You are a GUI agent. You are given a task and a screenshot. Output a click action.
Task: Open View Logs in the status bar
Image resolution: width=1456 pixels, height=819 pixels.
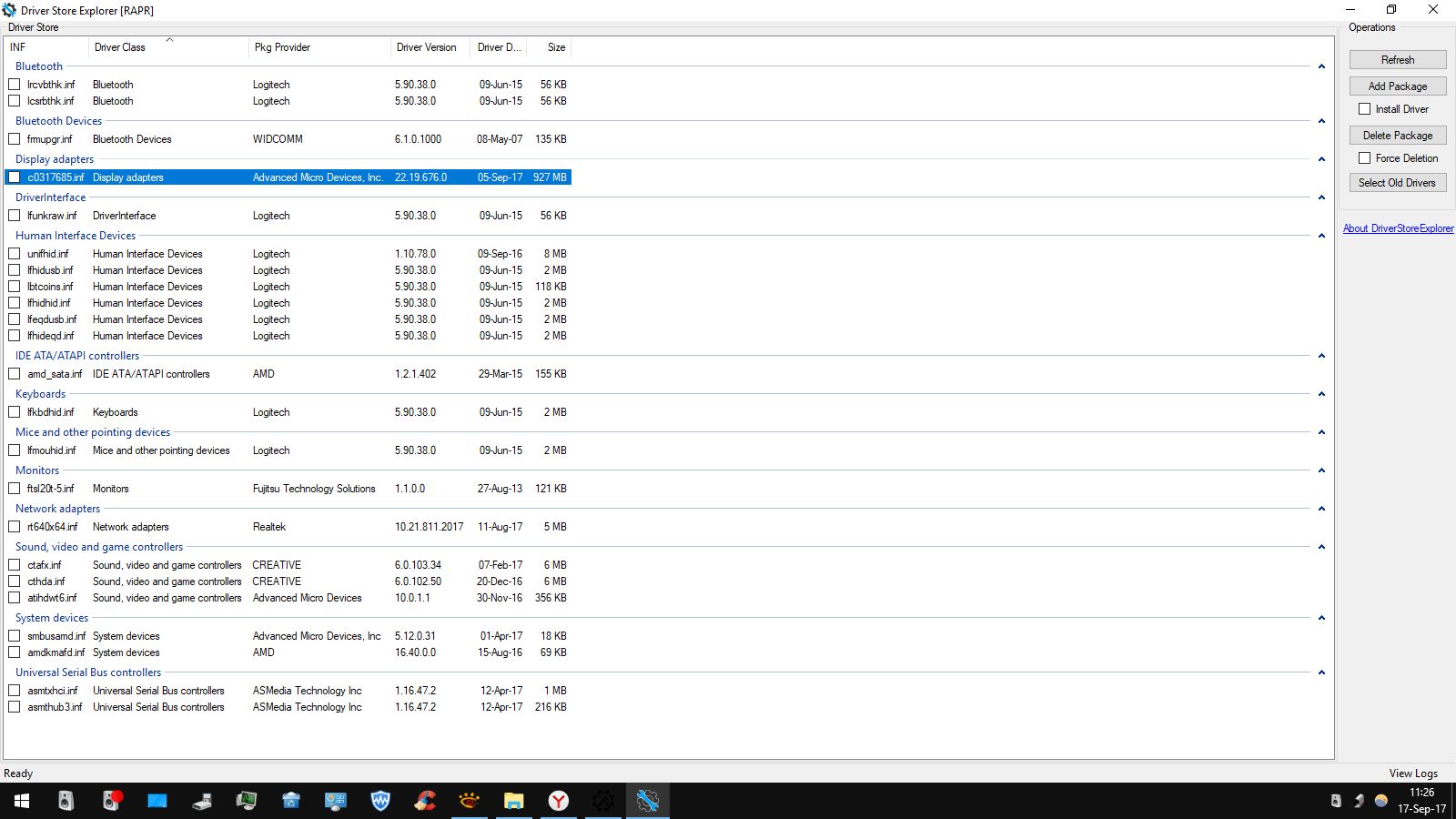(1413, 773)
